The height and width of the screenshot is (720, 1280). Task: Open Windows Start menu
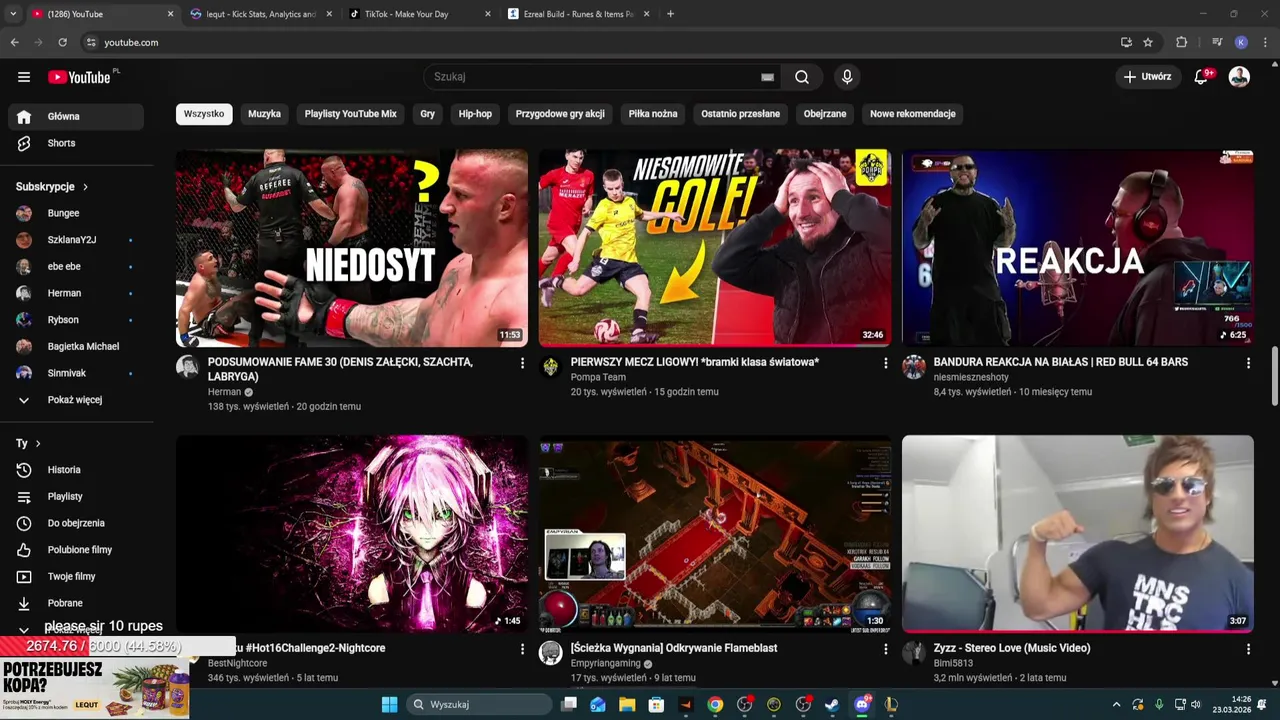(x=389, y=704)
